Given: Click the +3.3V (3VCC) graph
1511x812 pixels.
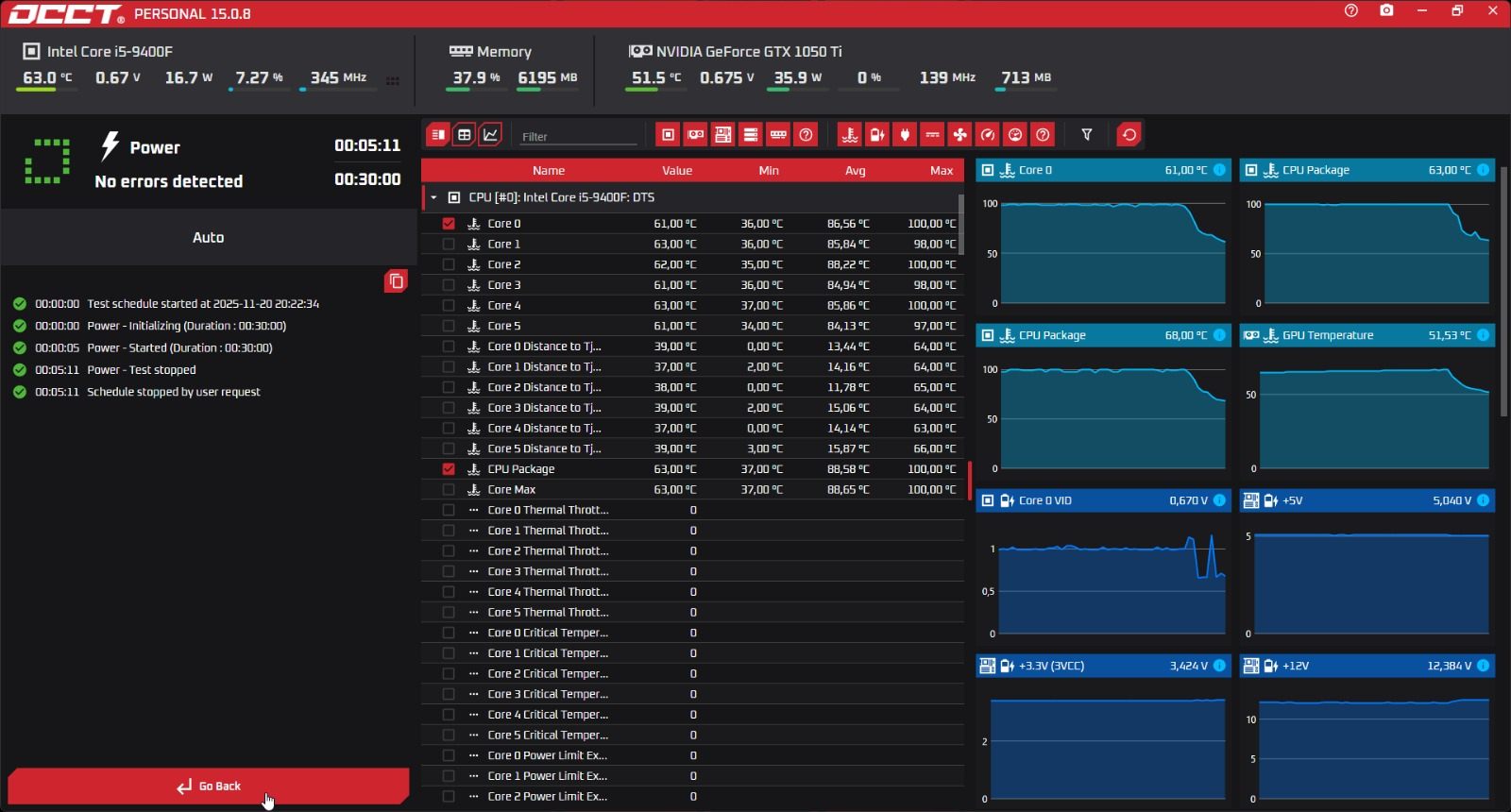Looking at the screenshot, I should 1103,746.
